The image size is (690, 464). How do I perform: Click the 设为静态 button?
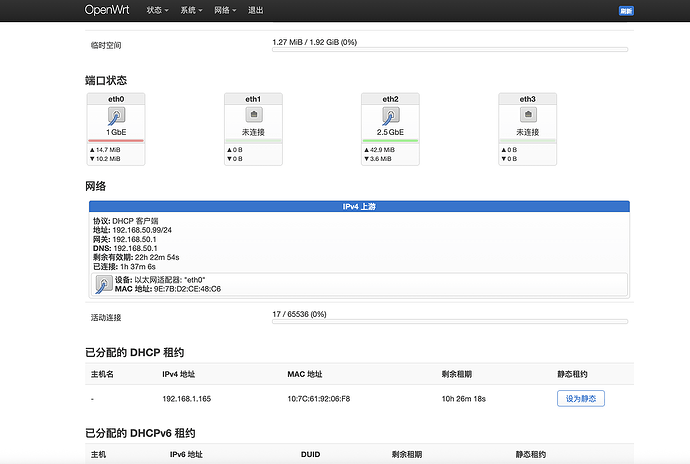[580, 398]
